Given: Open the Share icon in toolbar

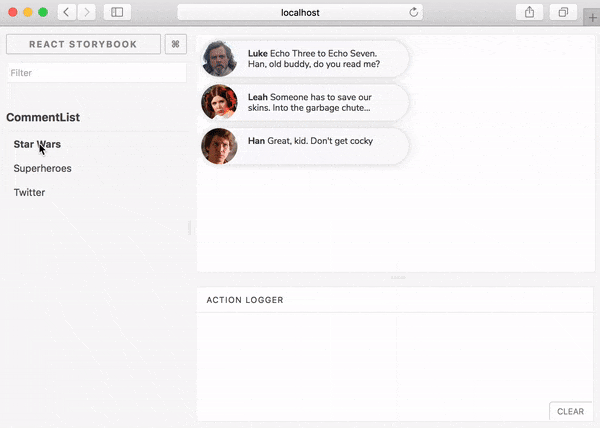Looking at the screenshot, I should (529, 12).
